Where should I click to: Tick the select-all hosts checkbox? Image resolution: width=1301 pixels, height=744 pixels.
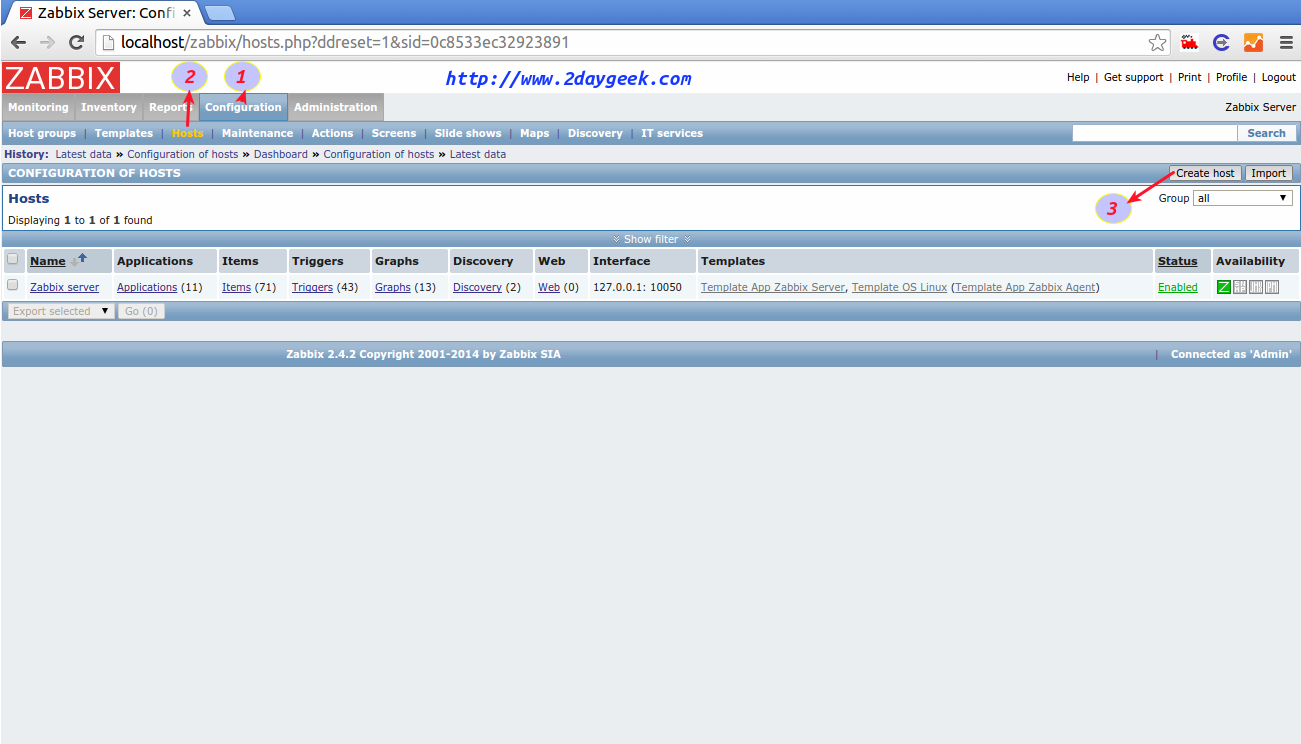pos(13,259)
